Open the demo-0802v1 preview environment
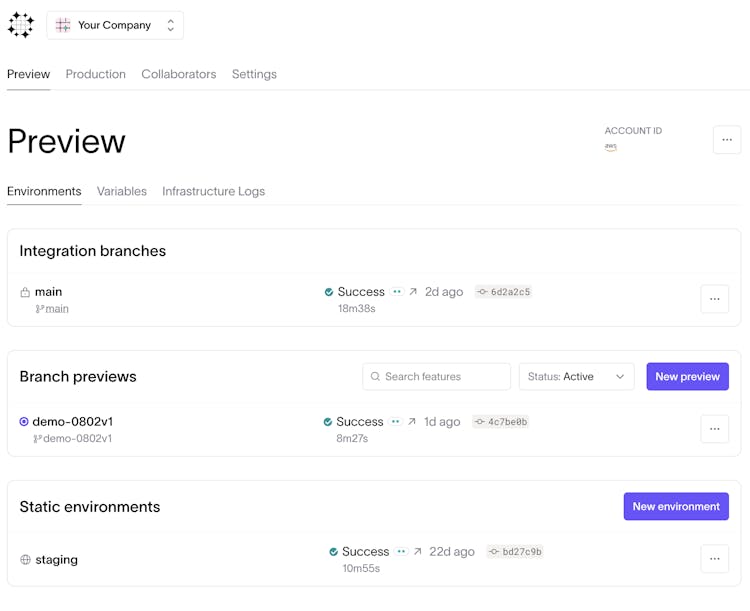The image size is (750, 611). pyautogui.click(x=72, y=422)
